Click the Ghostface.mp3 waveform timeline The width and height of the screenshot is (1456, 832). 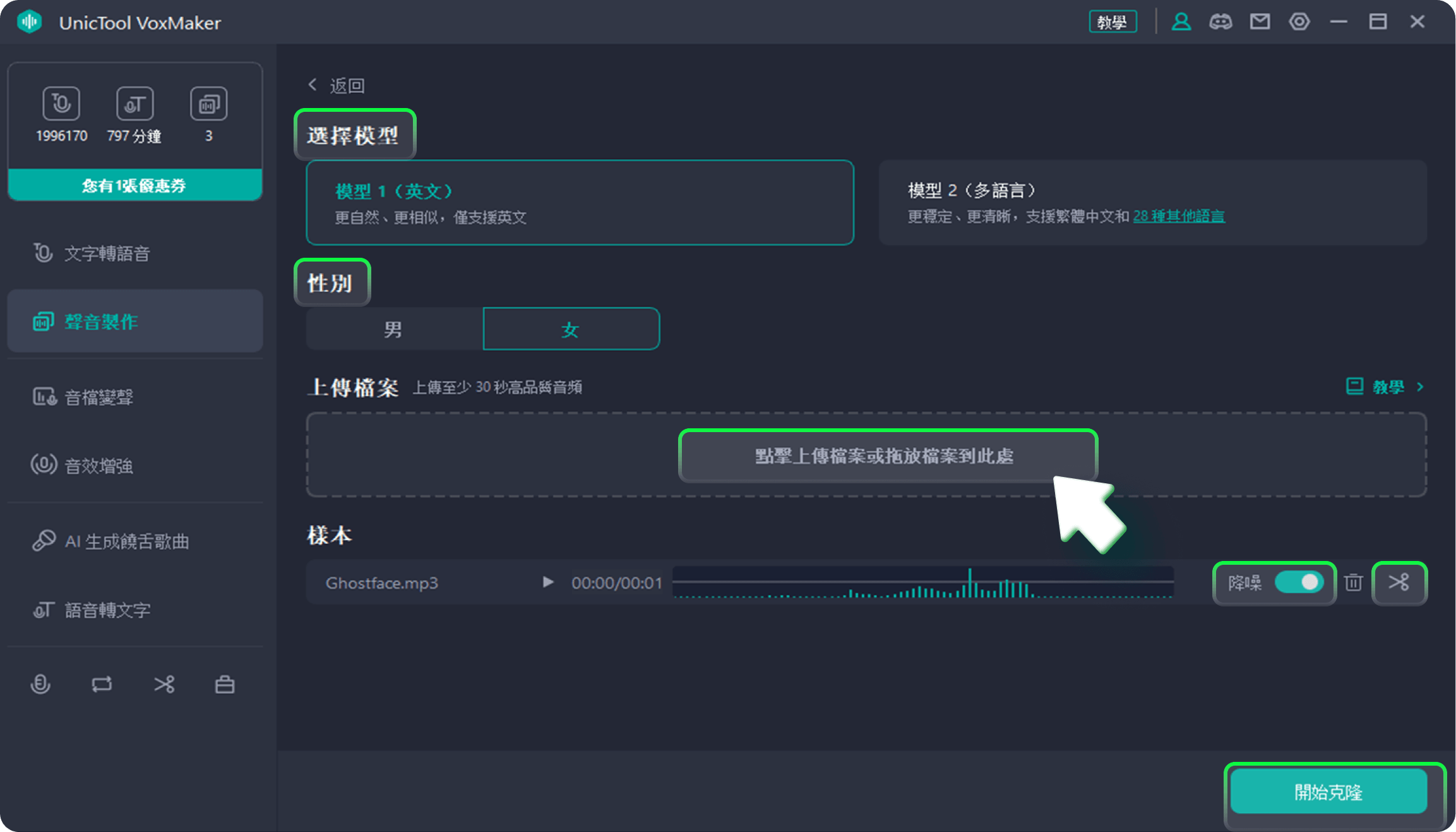click(923, 582)
